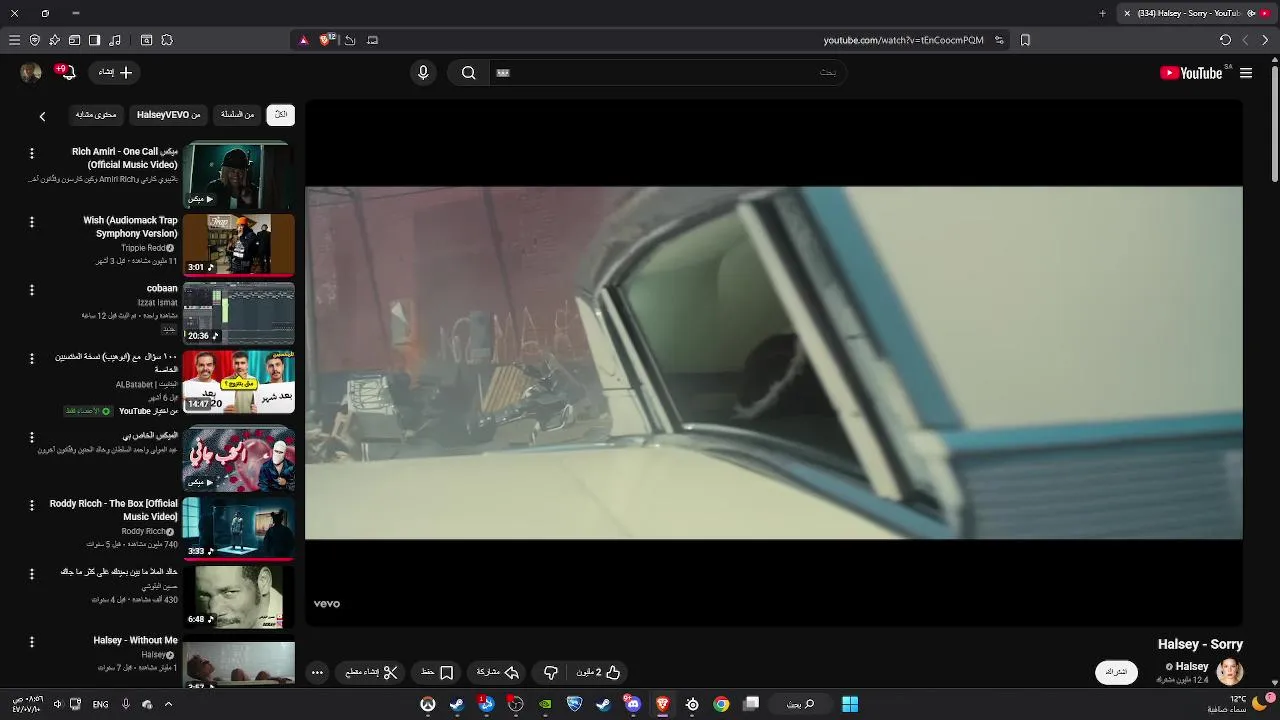Image resolution: width=1280 pixels, height=720 pixels.
Task: Open the cobaan video thumbnail
Action: pyautogui.click(x=239, y=313)
